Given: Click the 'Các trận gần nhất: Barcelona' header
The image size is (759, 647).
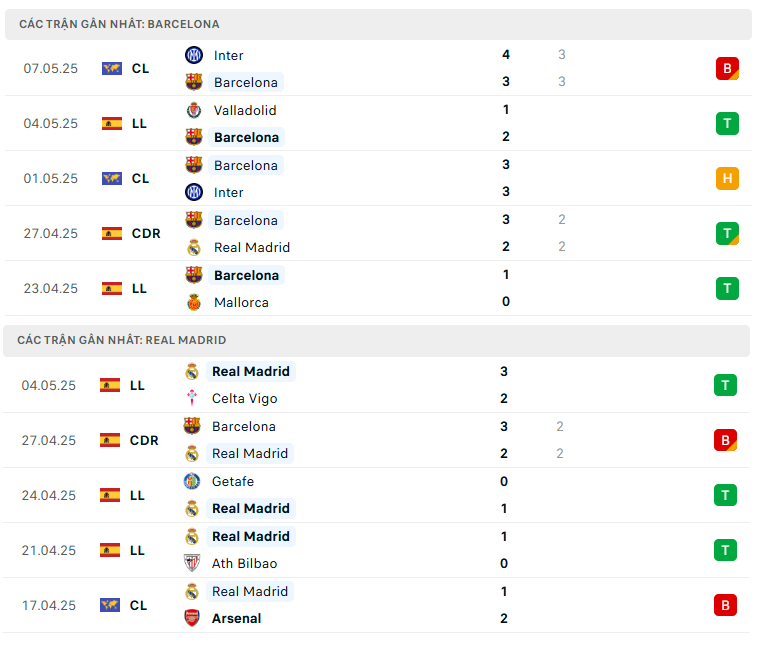Looking at the screenshot, I should [120, 24].
